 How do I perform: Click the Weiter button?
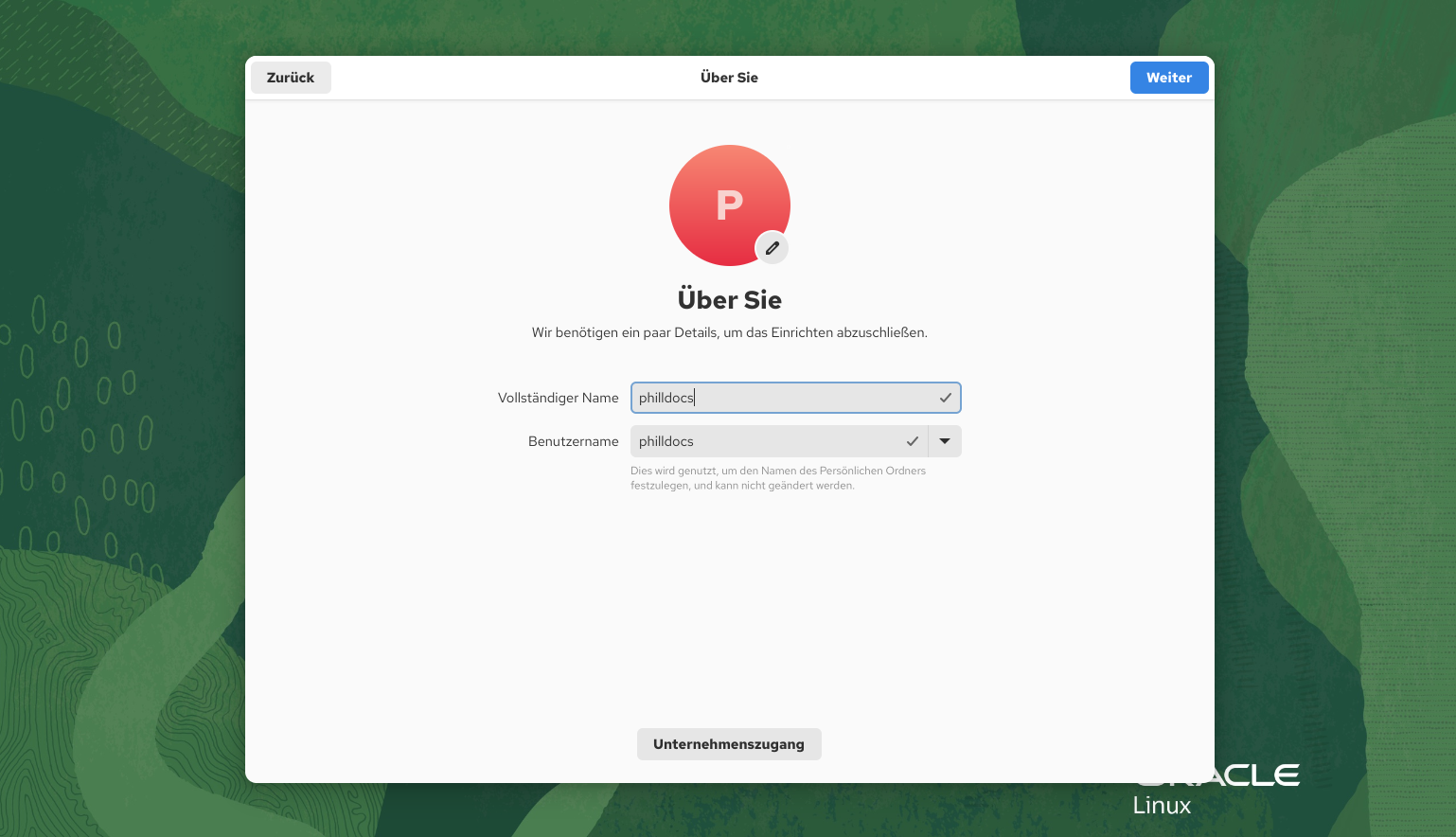(x=1168, y=78)
